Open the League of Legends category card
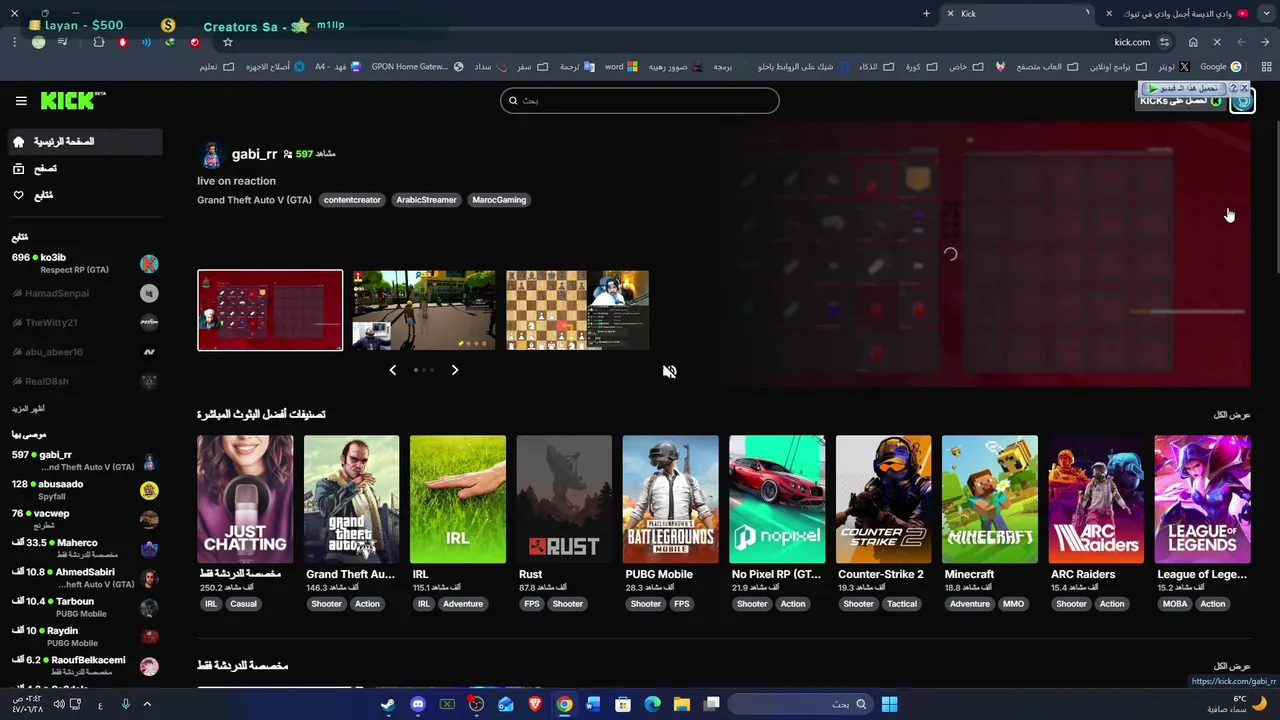The image size is (1280, 720). point(1202,499)
